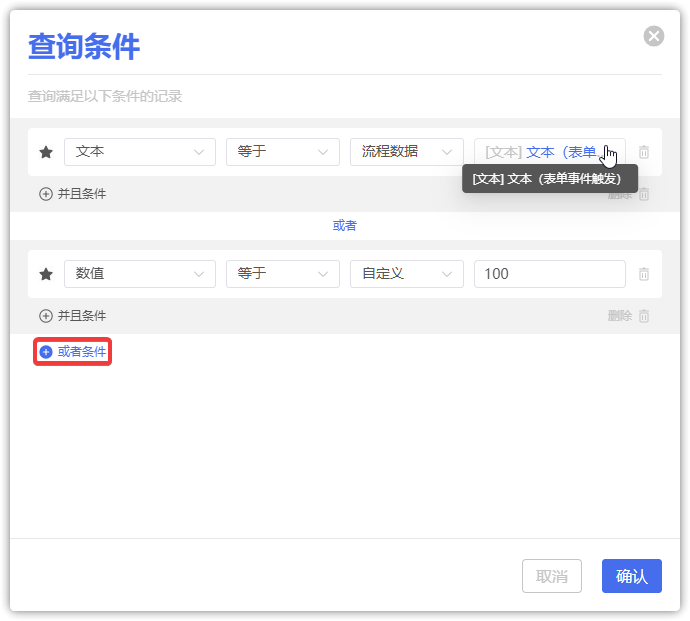690x621 pixels.
Task: Close the 查询条件 dialog with the X icon
Action: 654,36
